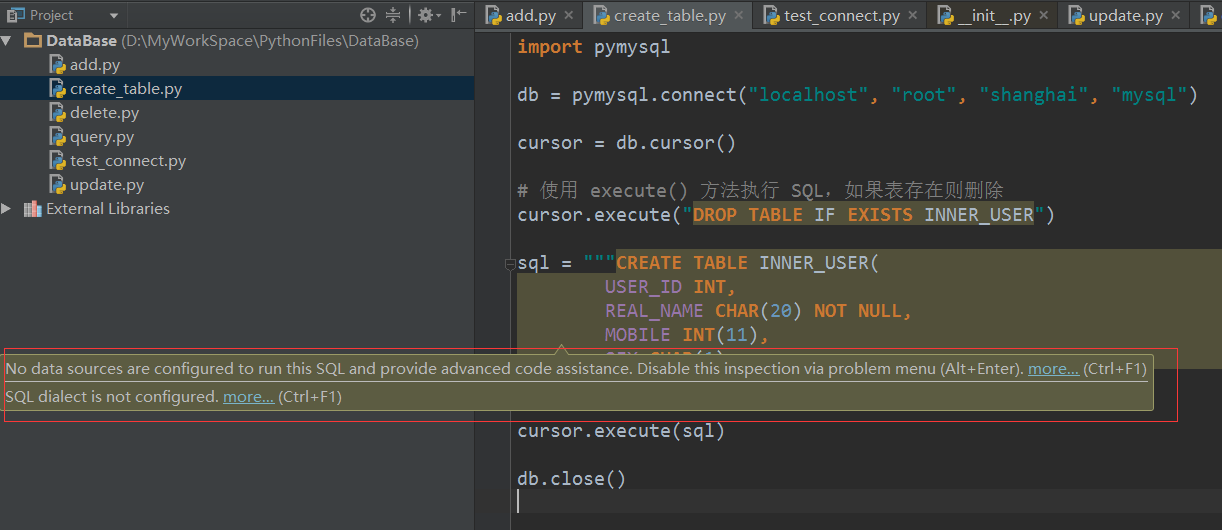Switch to the create_table.py editor tab
This screenshot has width=1222, height=530.
click(670, 15)
